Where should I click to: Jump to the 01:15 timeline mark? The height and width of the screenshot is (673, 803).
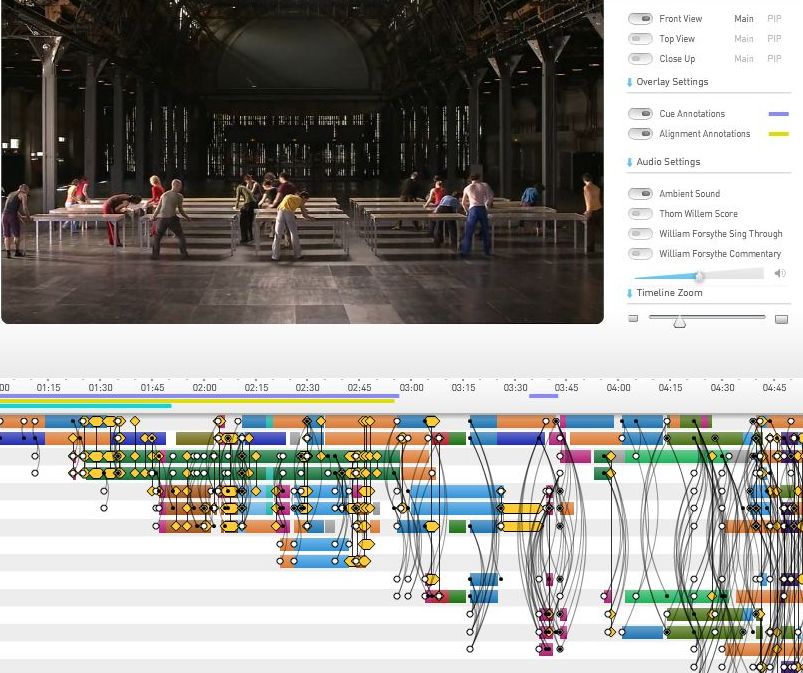[49, 388]
